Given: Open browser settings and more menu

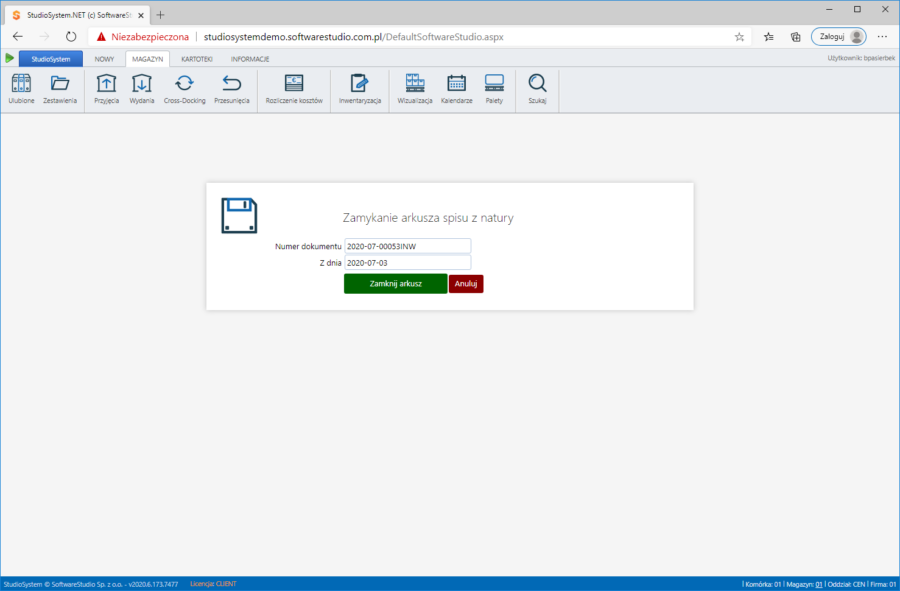Looking at the screenshot, I should [882, 37].
